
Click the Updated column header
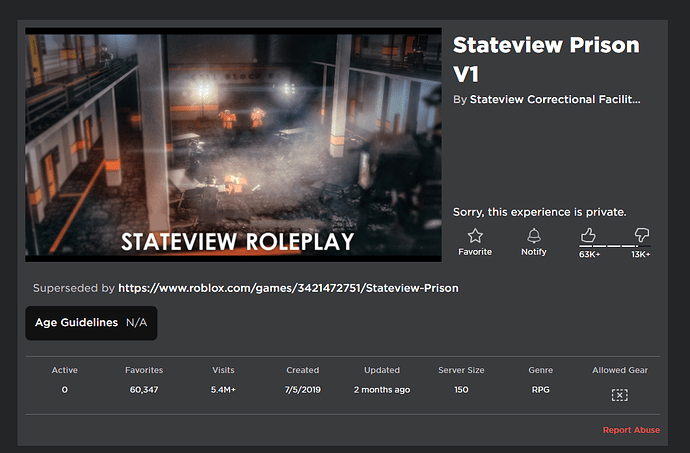click(382, 370)
